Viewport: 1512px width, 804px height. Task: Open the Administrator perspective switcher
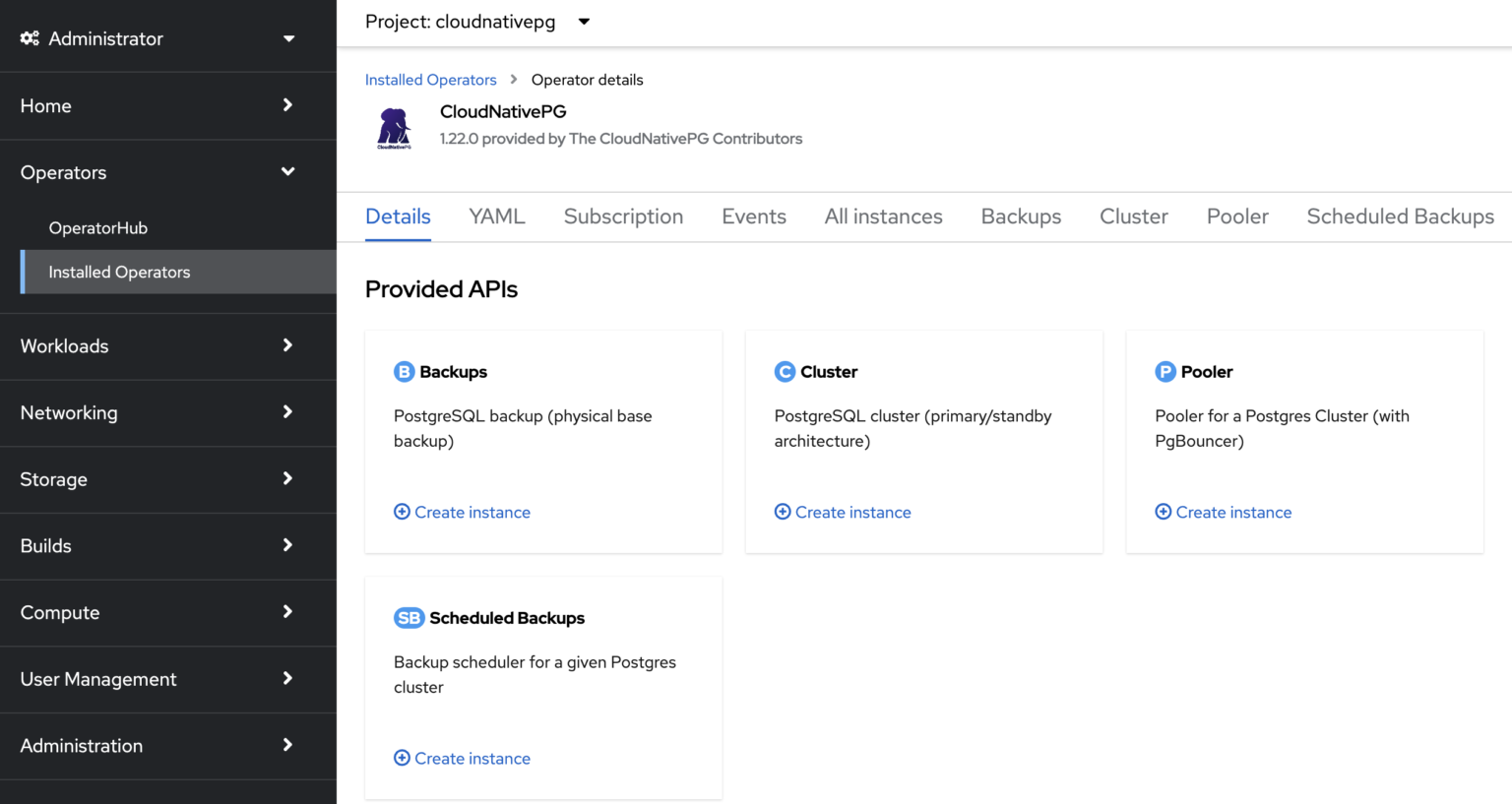coord(157,38)
